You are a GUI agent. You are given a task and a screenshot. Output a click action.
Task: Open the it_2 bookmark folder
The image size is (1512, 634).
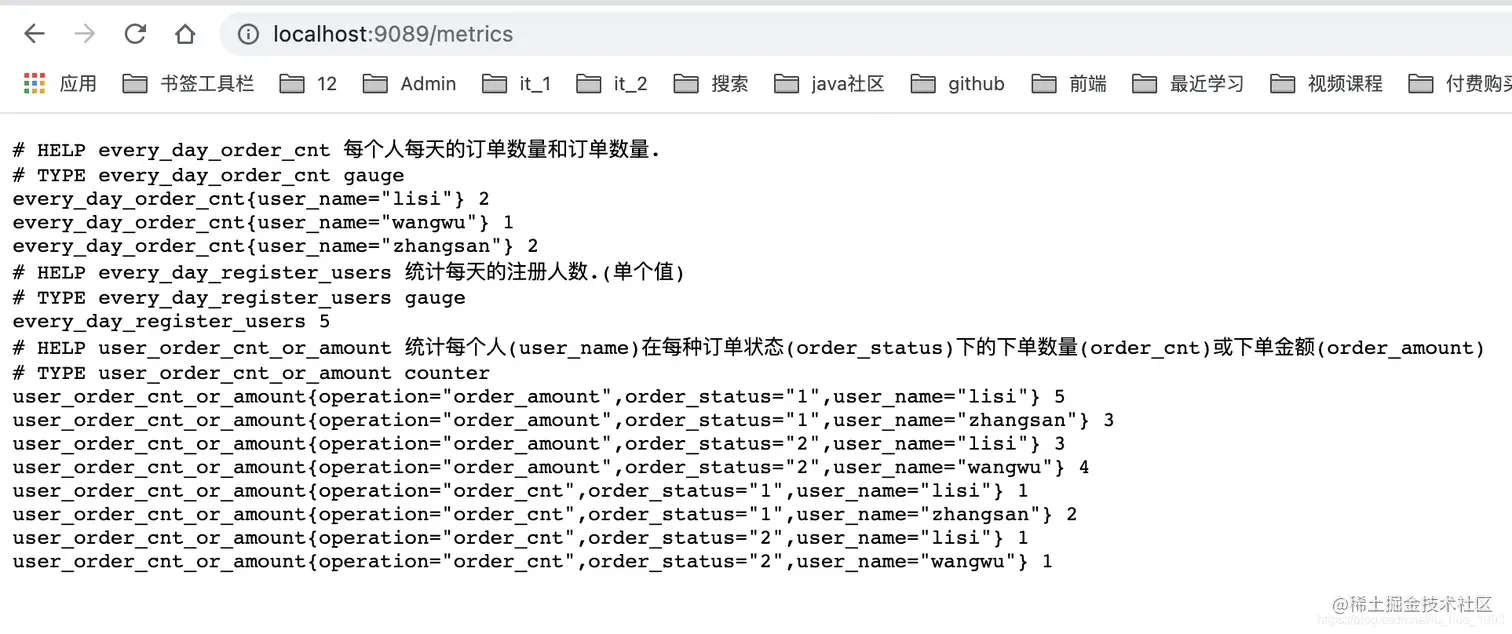click(x=612, y=84)
